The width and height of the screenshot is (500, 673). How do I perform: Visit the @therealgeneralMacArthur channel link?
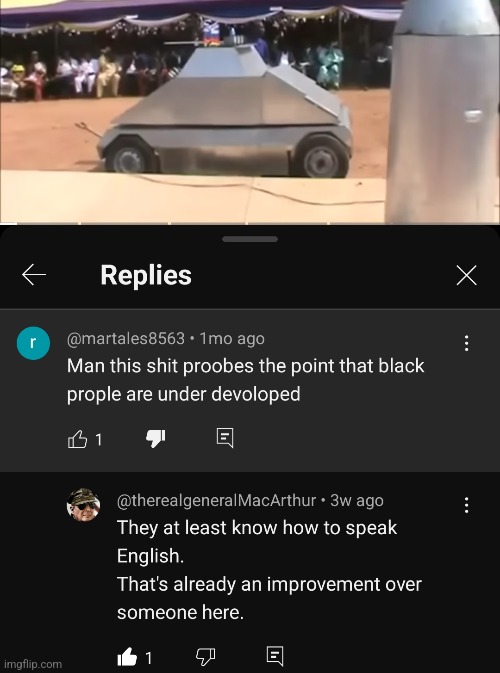click(217, 500)
